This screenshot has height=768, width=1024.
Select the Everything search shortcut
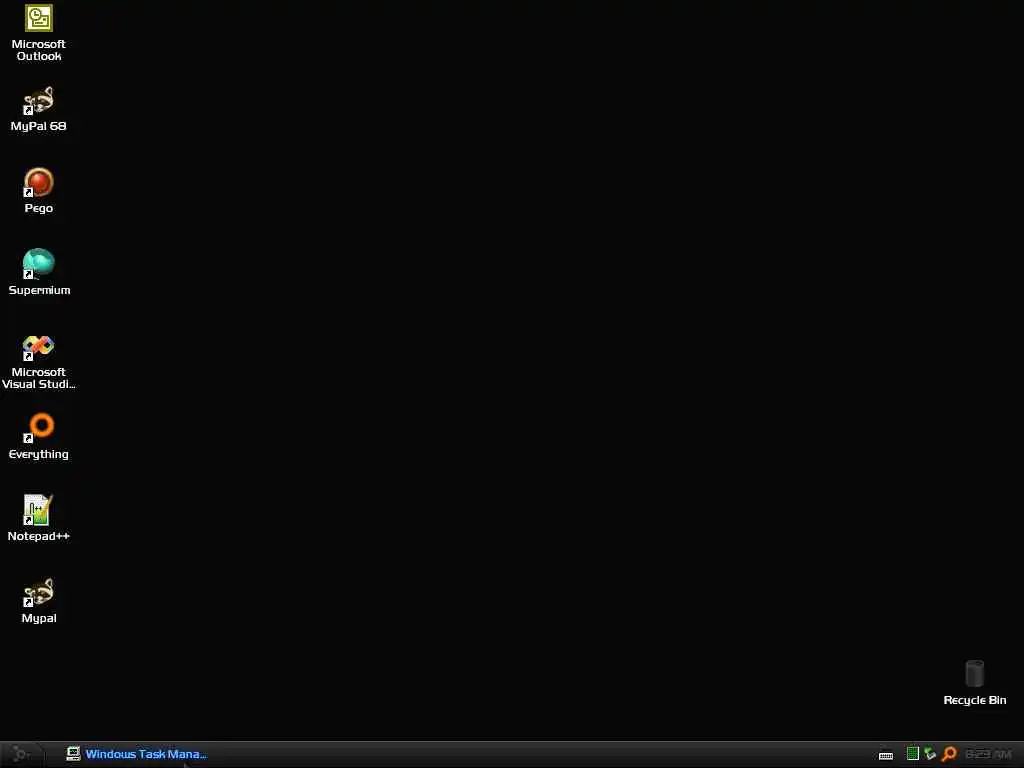pos(39,436)
